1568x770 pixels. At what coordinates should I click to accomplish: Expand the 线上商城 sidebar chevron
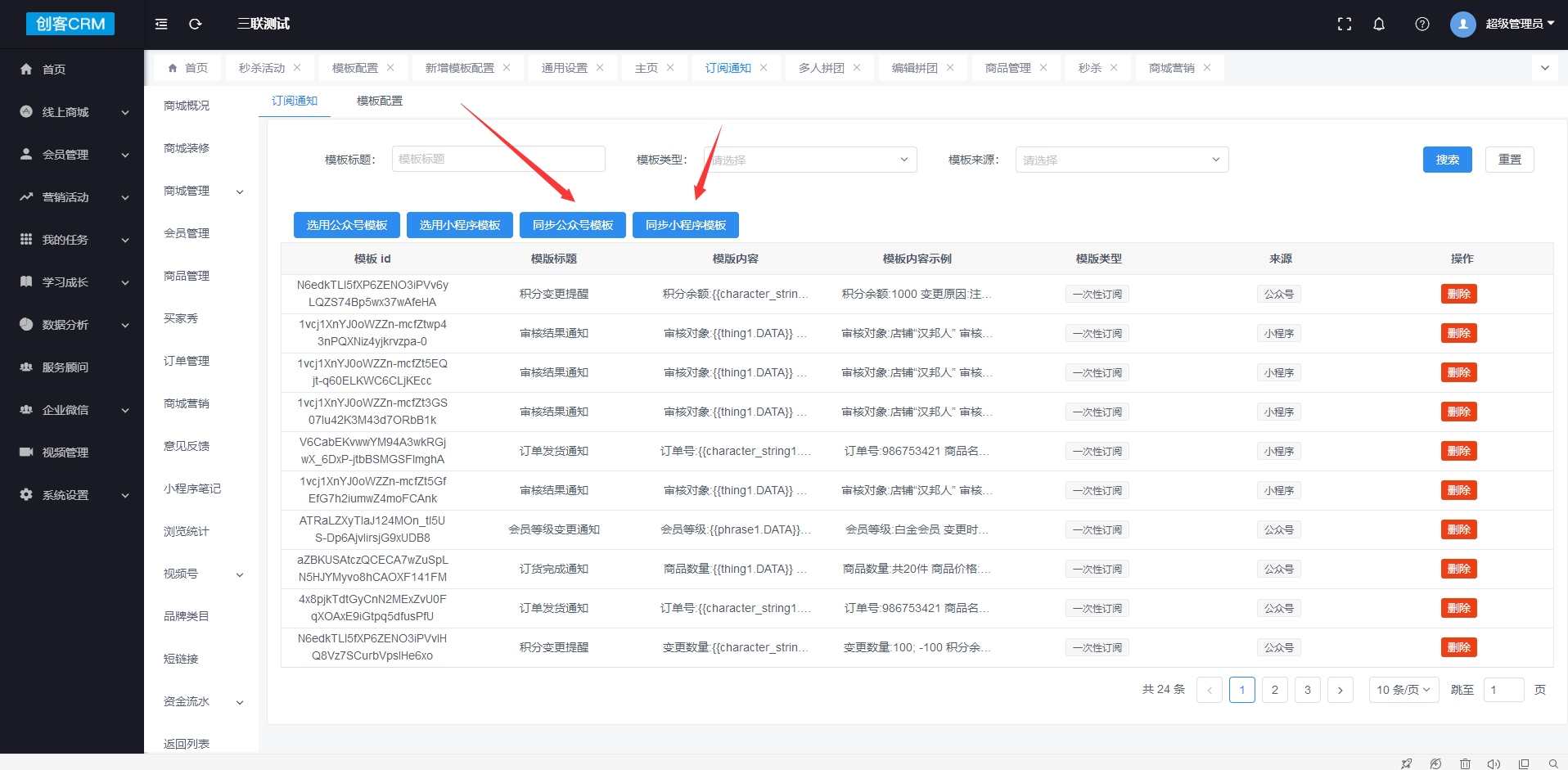pyautogui.click(x=125, y=113)
